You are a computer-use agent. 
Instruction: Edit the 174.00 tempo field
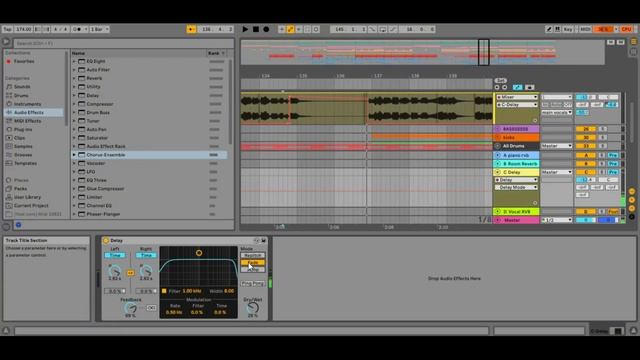pyautogui.click(x=23, y=29)
